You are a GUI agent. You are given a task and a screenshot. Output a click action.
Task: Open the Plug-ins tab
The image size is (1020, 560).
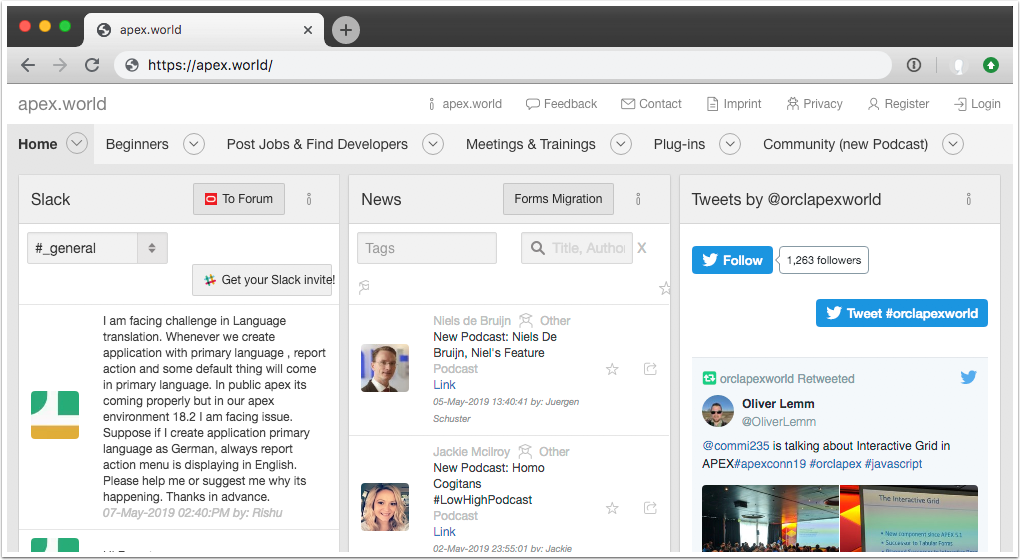[x=679, y=144]
